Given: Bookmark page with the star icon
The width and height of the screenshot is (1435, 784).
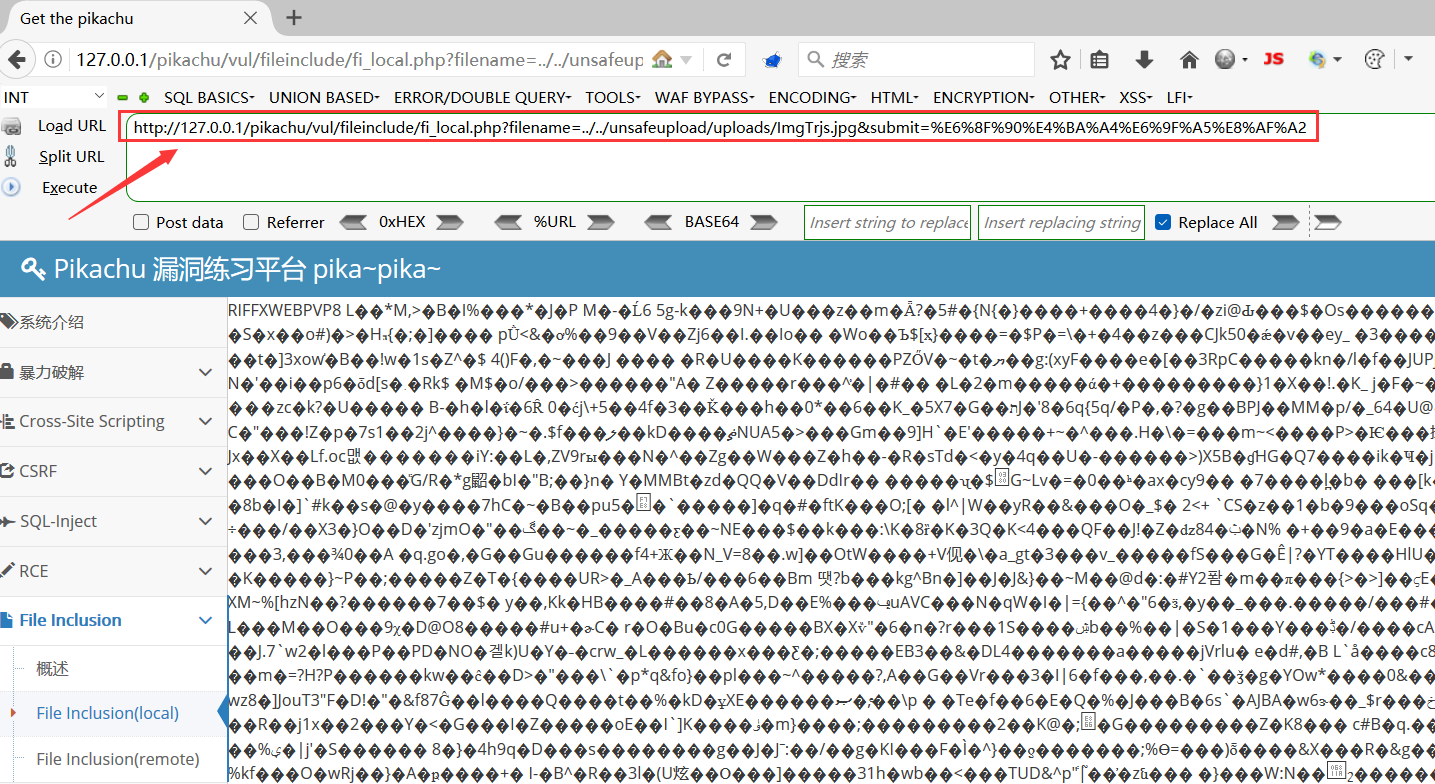Looking at the screenshot, I should pos(1061,60).
